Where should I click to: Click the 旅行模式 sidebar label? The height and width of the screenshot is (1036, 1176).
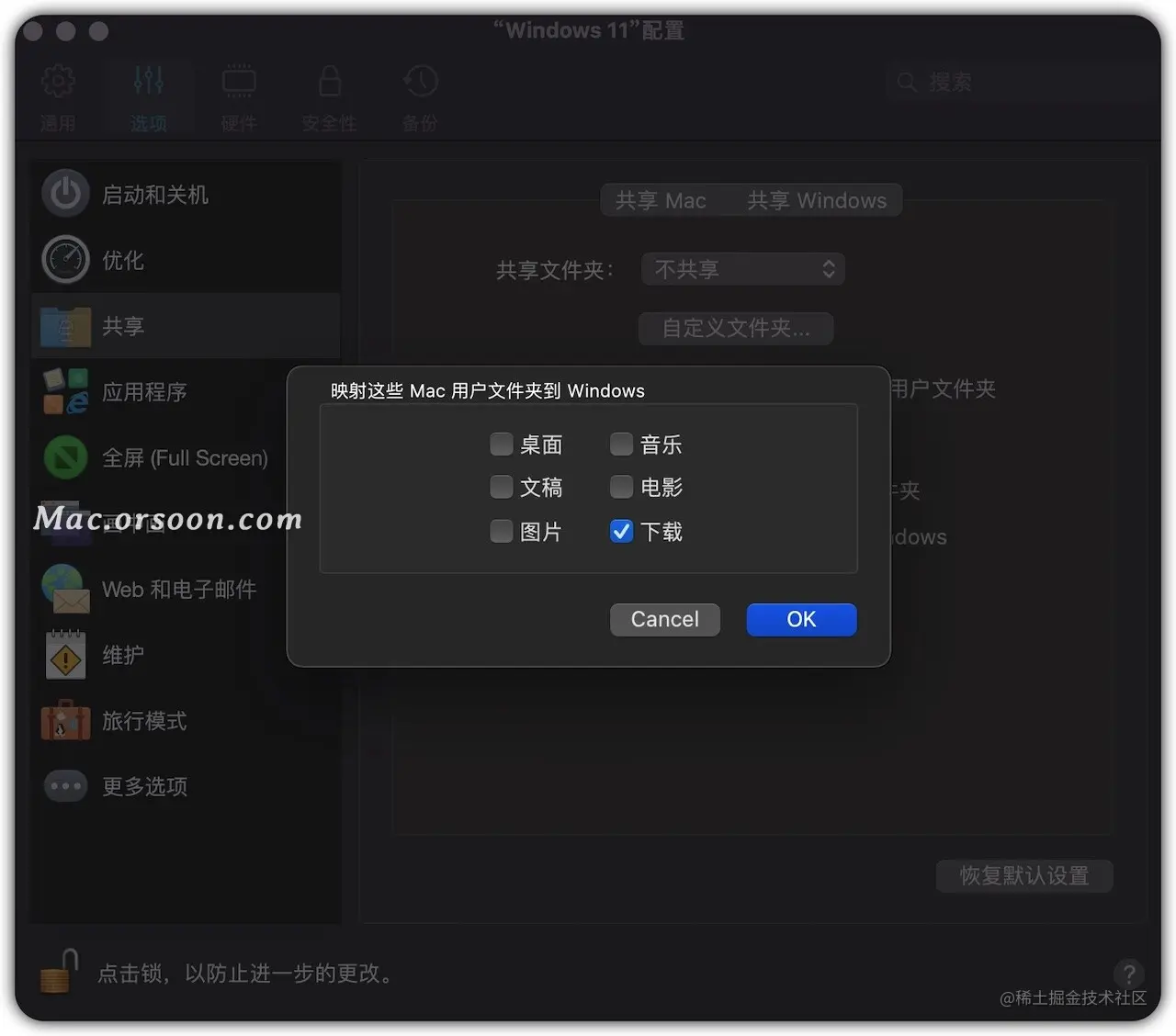tap(144, 721)
